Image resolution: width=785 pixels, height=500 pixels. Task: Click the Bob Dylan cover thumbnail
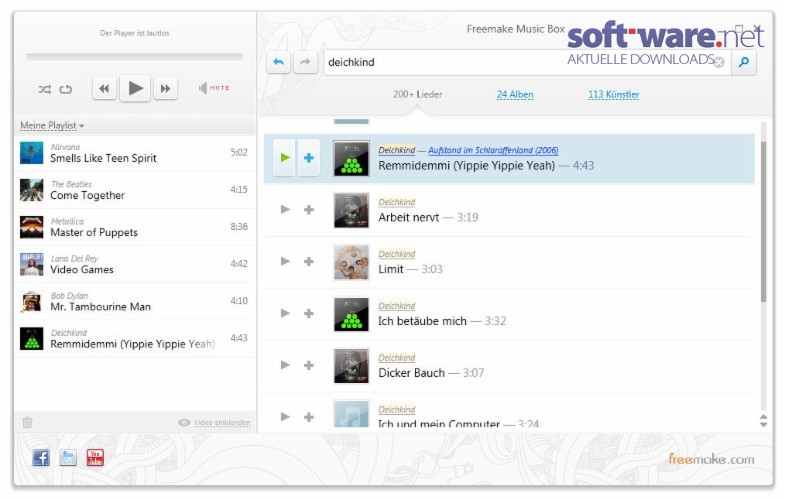coord(32,301)
